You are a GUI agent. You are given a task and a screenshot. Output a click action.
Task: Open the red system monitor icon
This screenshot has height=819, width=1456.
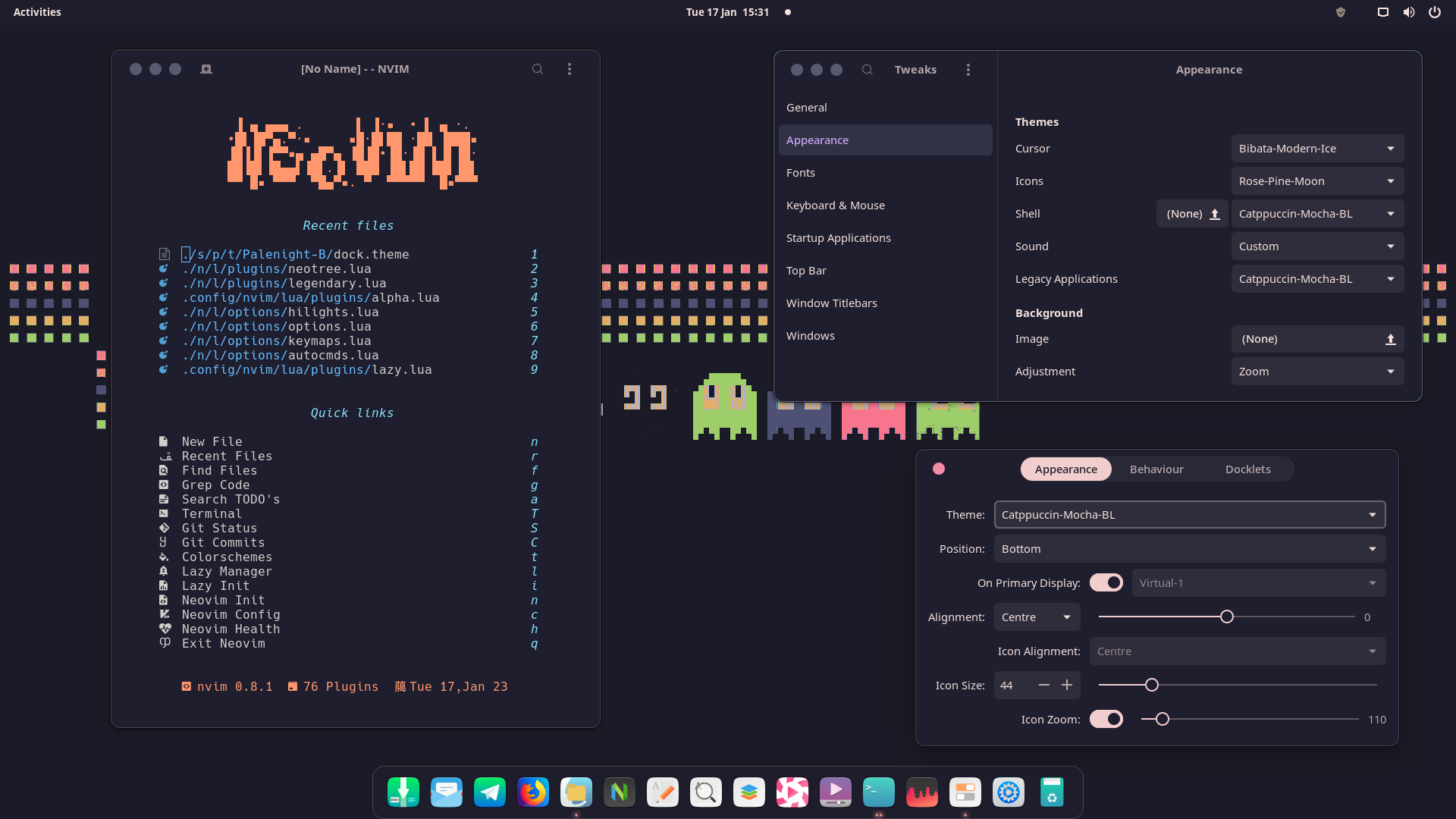922,792
